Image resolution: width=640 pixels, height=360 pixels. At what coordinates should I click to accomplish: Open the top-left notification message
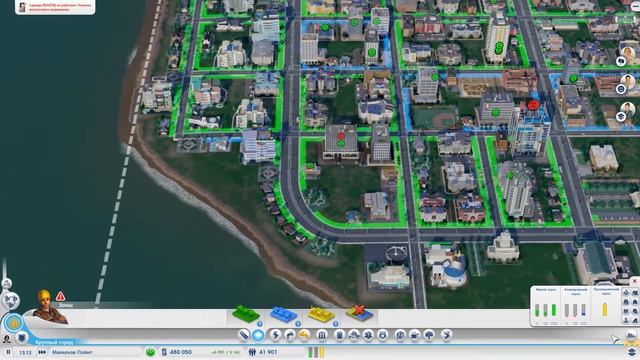click(x=55, y=7)
